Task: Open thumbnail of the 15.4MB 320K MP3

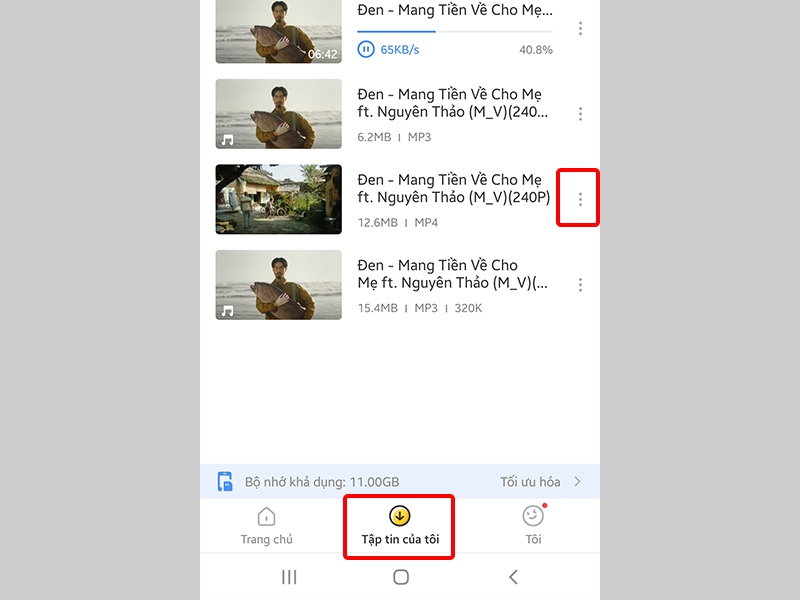Action: point(279,285)
